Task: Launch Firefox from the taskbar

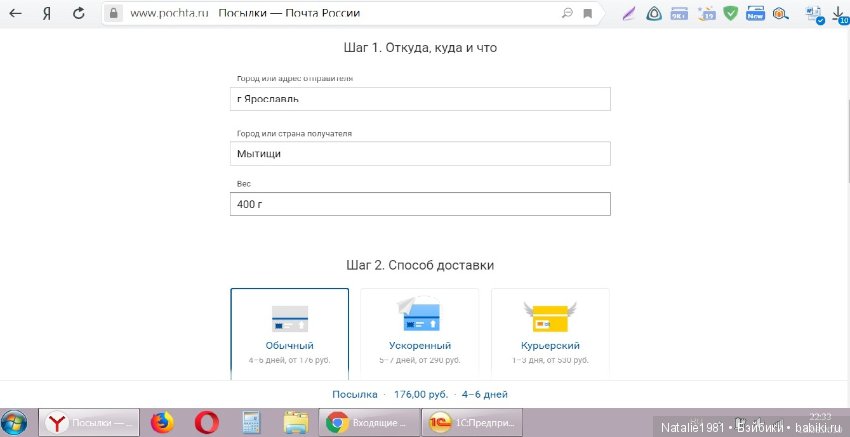Action: pos(162,423)
